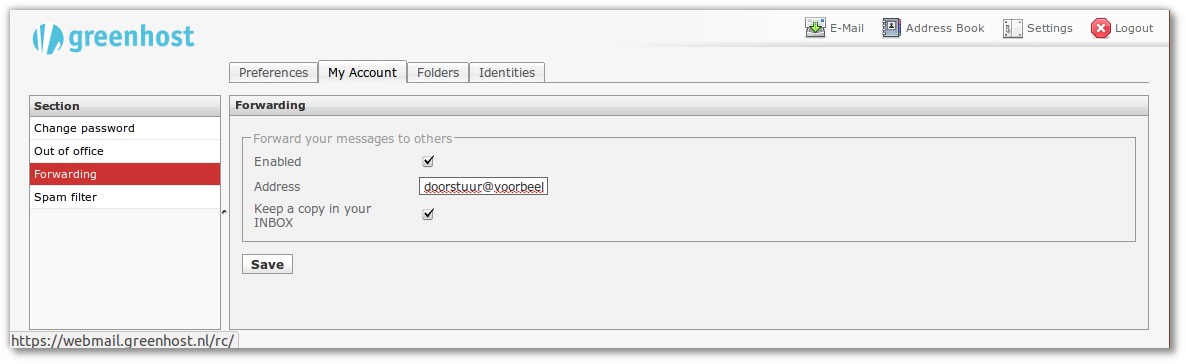Image resolution: width=1186 pixels, height=364 pixels.
Task: Toggle the Enabled forwarding checkbox
Action: pos(428,161)
